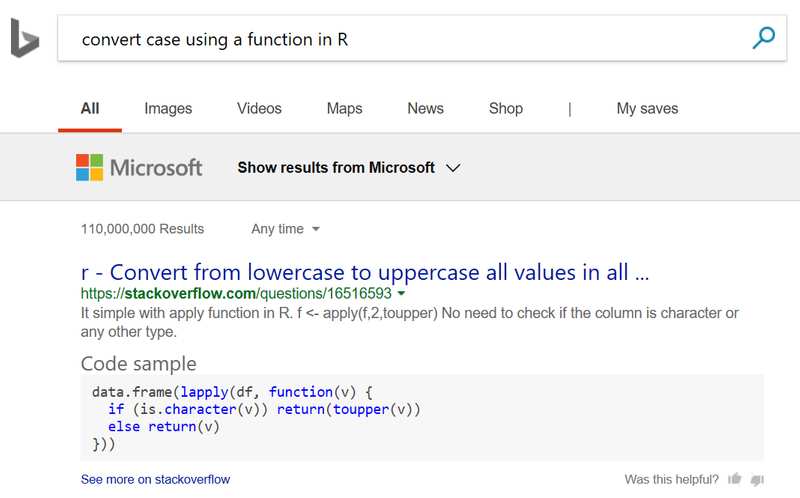Click inside the search query field
Viewport: 800px width, 498px height.
click(400, 39)
